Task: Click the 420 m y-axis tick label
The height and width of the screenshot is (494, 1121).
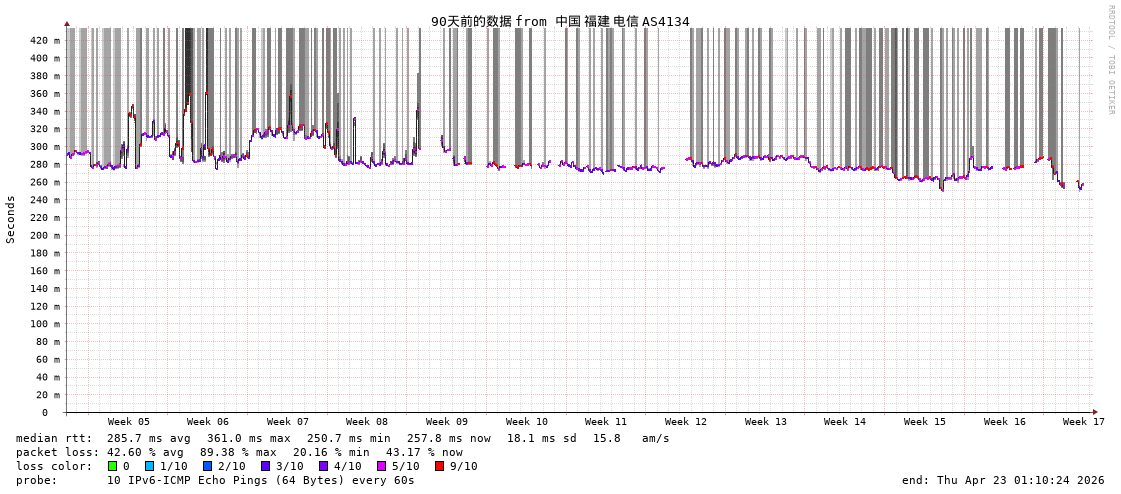Action: coord(46,41)
